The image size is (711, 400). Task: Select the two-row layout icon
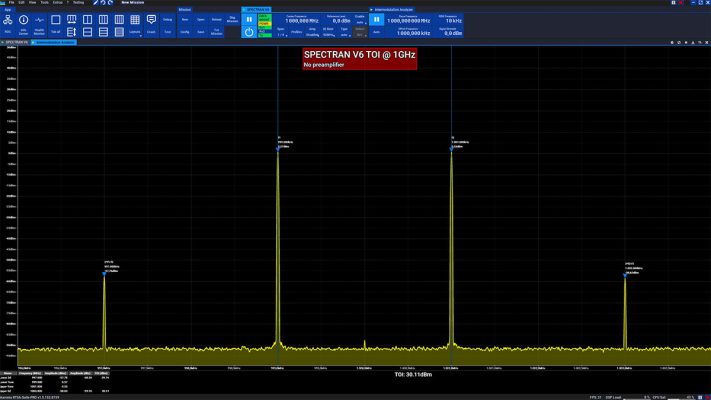(x=88, y=32)
